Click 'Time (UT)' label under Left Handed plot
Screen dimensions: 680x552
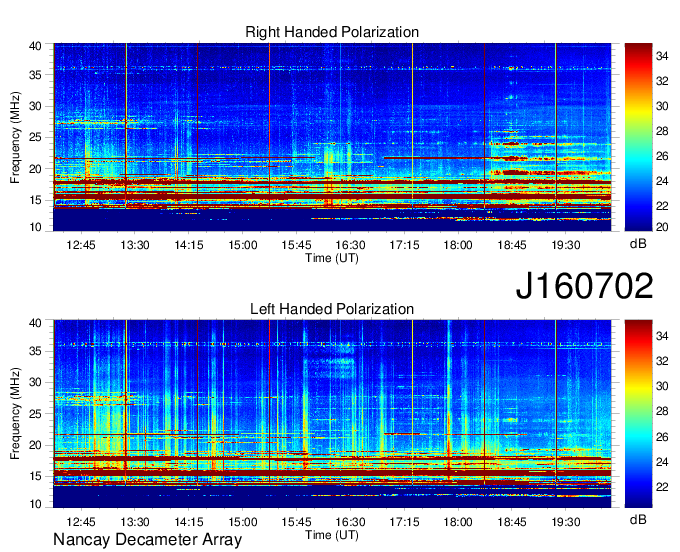coord(332,535)
